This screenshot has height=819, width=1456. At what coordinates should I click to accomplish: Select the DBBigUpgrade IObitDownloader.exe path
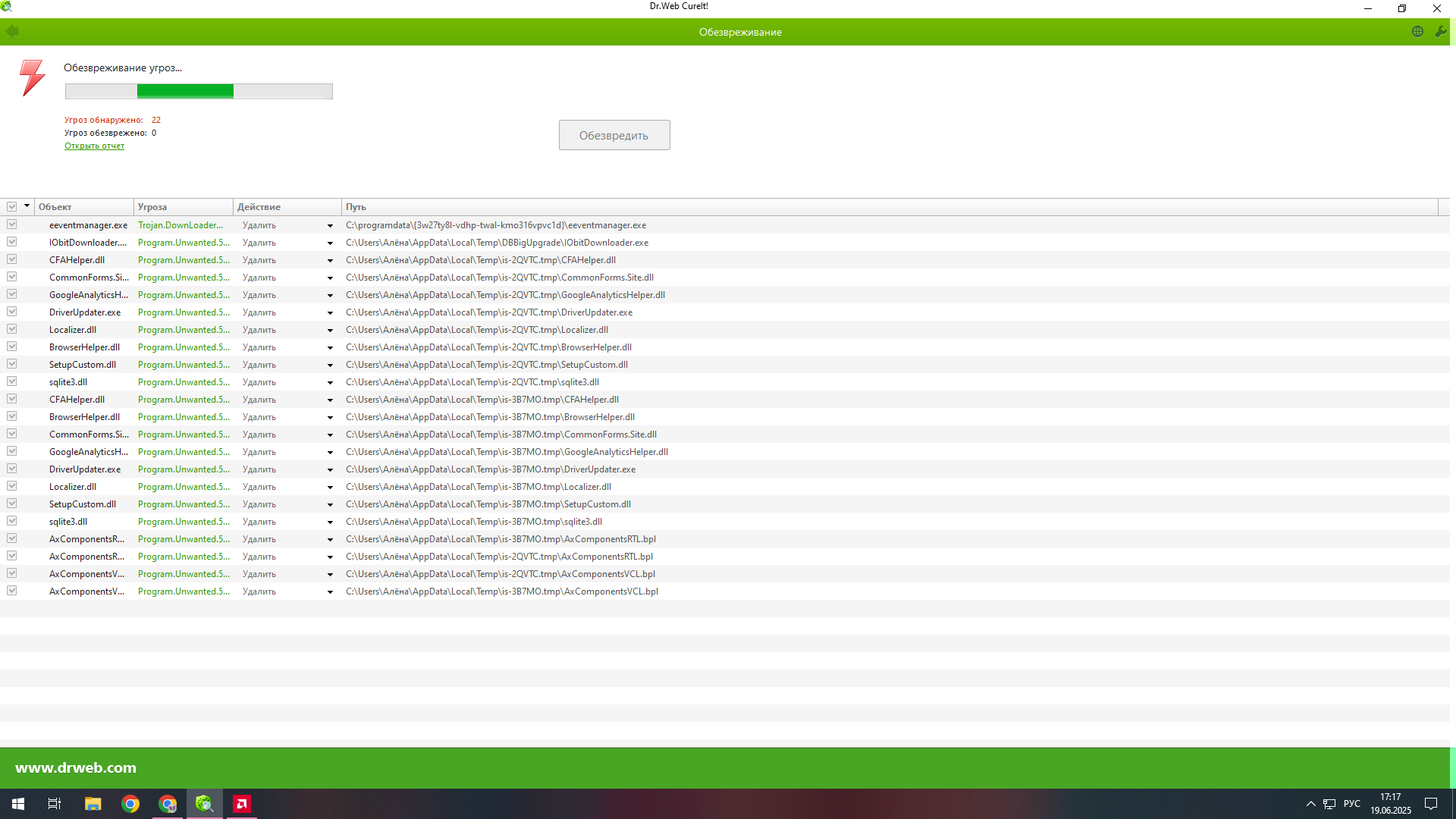(497, 243)
